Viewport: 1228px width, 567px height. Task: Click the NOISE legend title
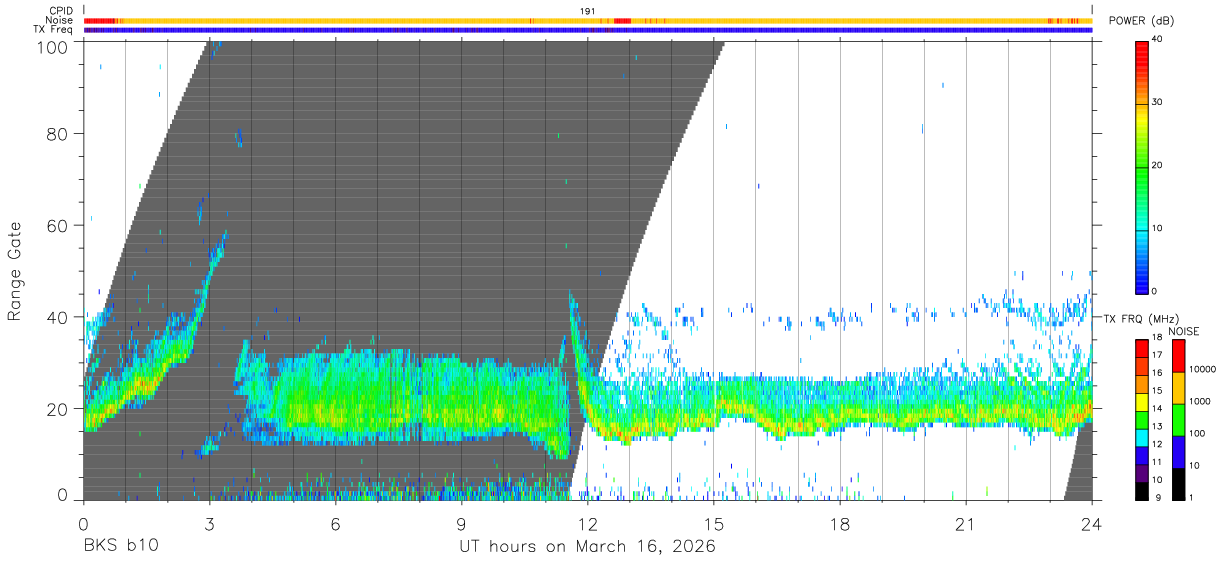tap(1184, 331)
